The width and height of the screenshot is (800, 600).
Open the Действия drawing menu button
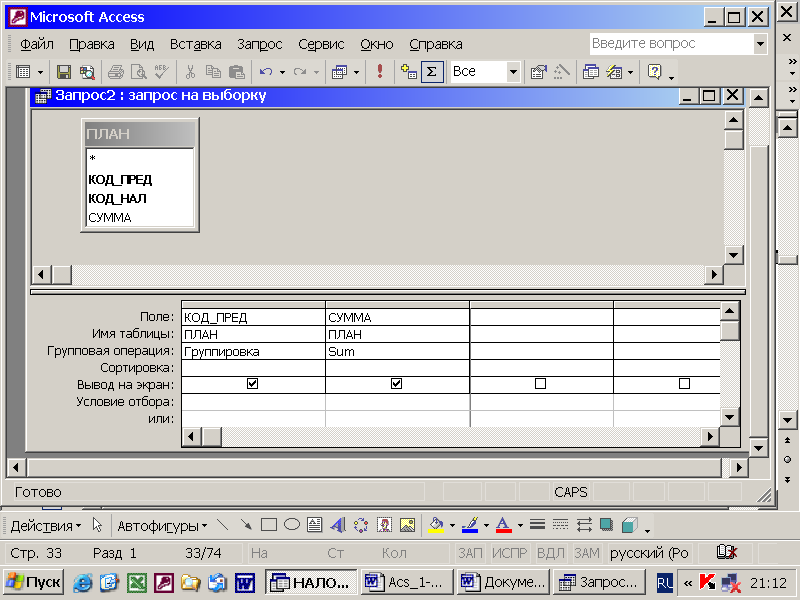46,526
